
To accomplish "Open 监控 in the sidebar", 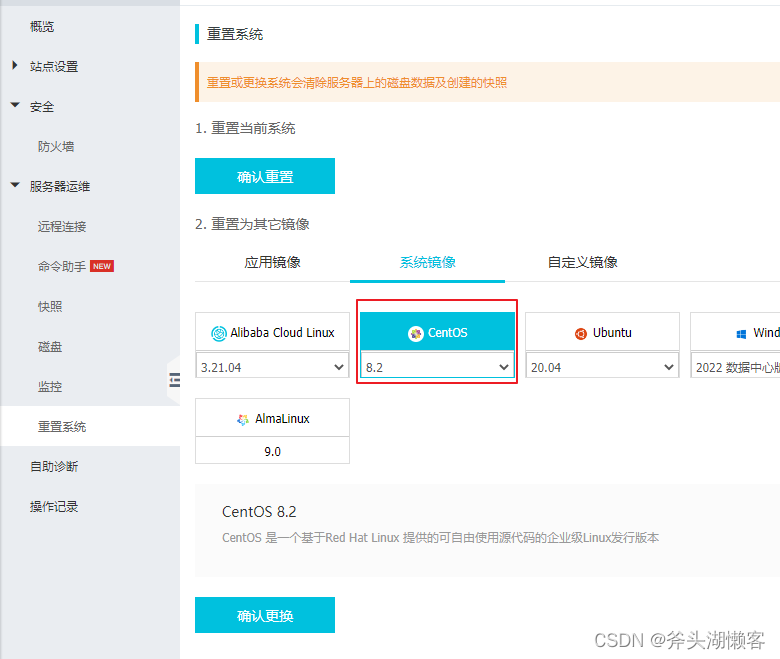I will (x=50, y=386).
